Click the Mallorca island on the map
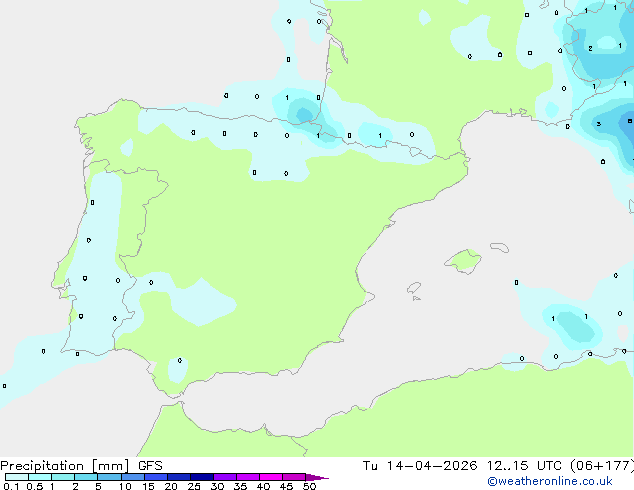This screenshot has height=490, width=634. (x=463, y=262)
